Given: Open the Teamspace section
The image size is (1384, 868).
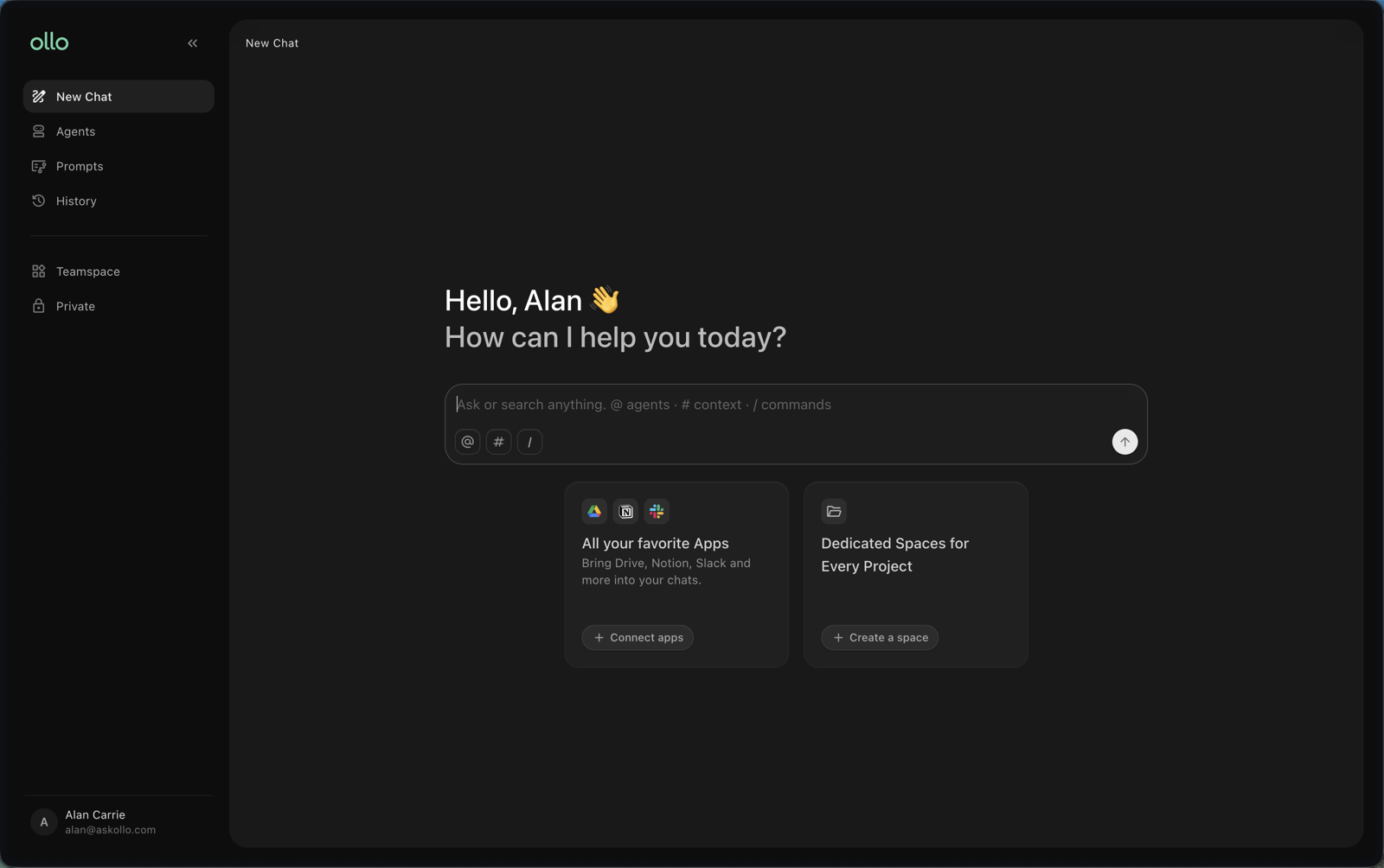Looking at the screenshot, I should click(119, 271).
